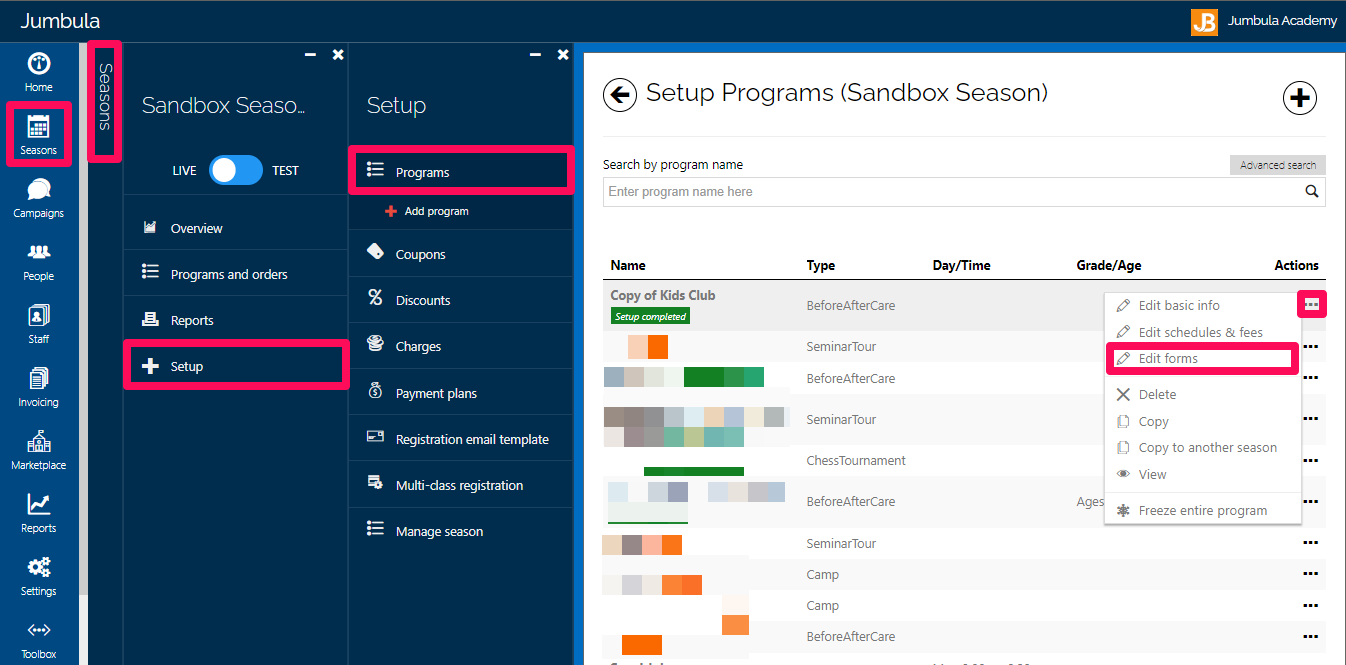Open Reports in the left sidebar

click(x=39, y=514)
